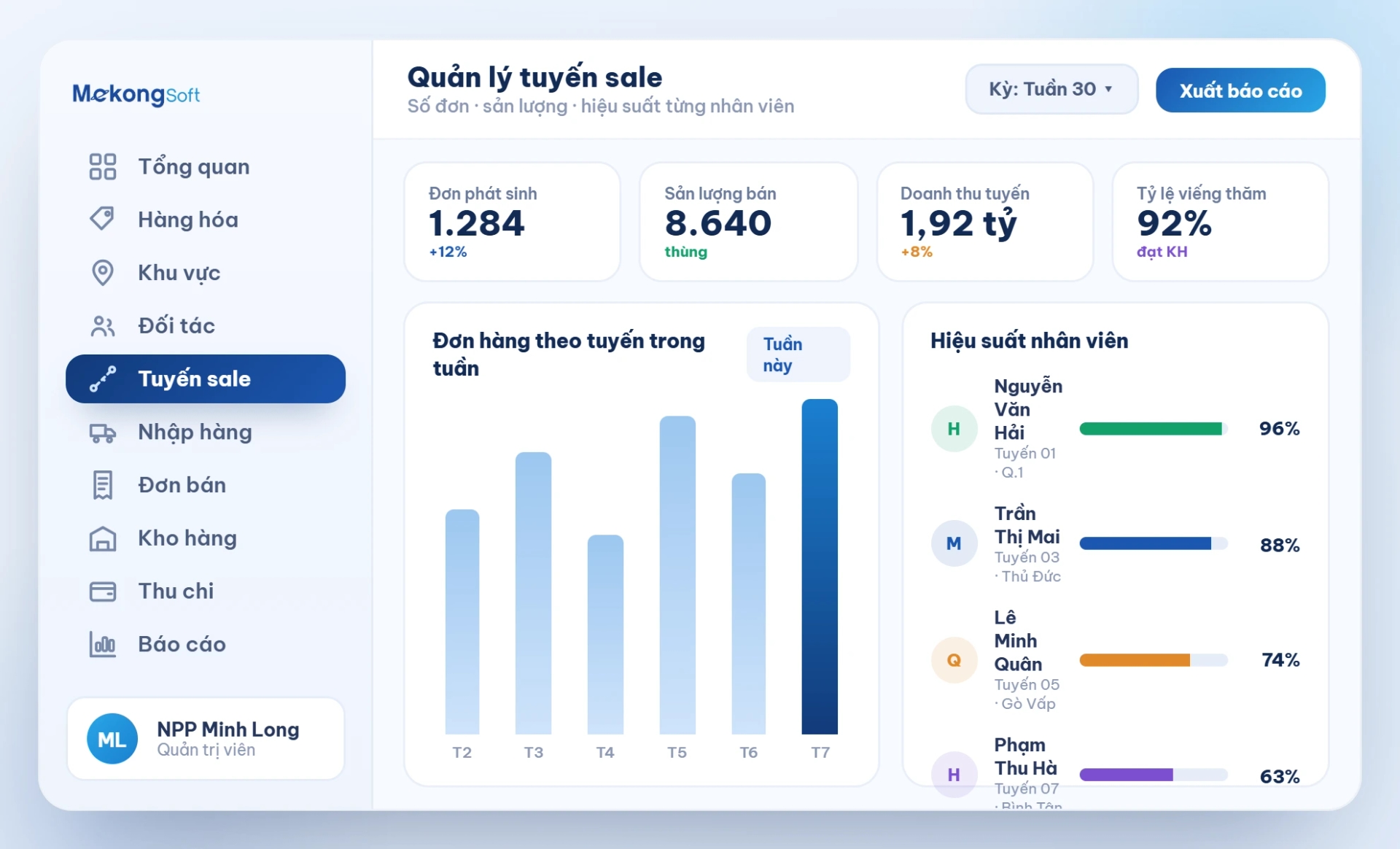The height and width of the screenshot is (849, 1400).
Task: Navigate to Nhập hàng
Action: (206, 433)
